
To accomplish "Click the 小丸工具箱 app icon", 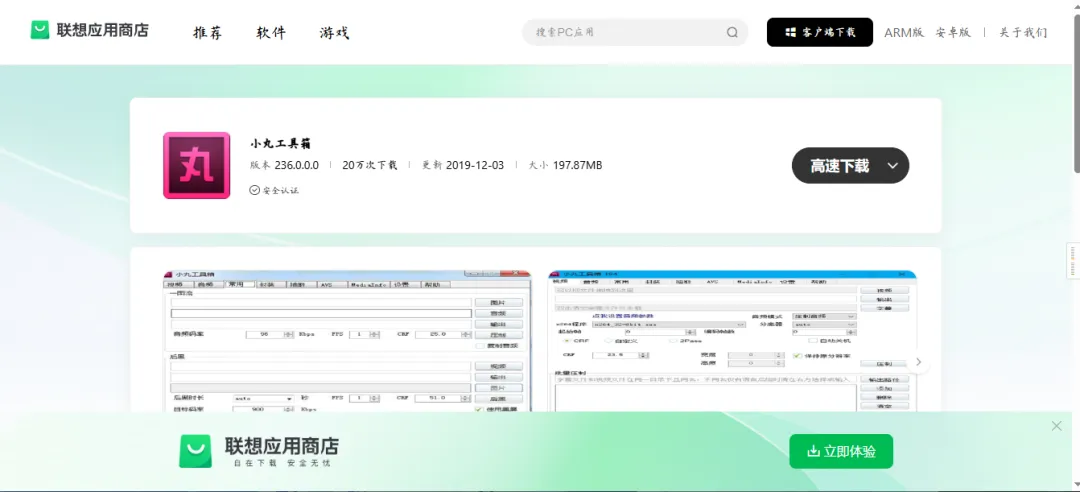I will [x=196, y=165].
